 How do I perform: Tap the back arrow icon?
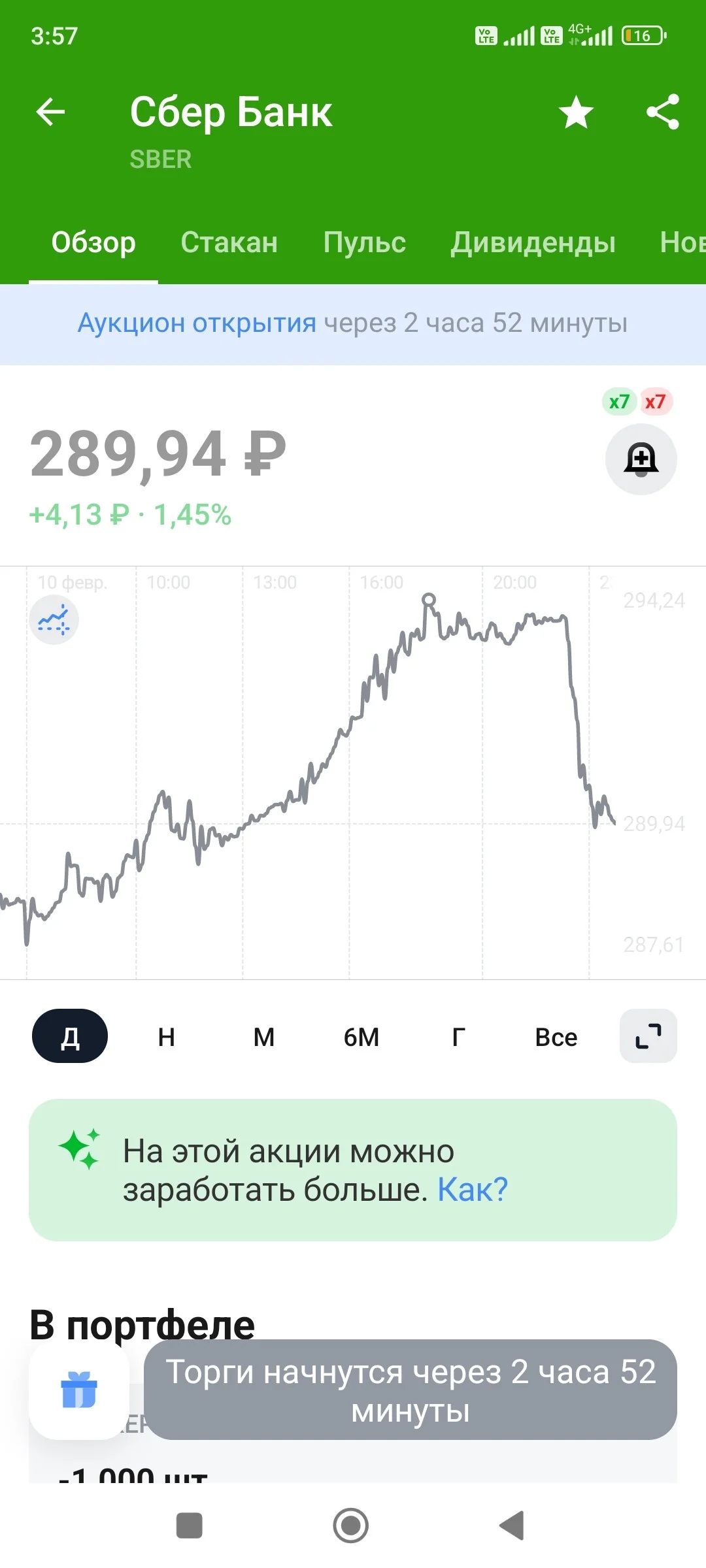pos(50,112)
